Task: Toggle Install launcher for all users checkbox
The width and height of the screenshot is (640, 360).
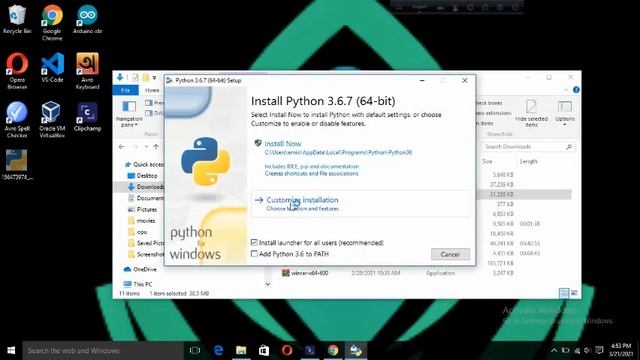Action: pos(254,242)
